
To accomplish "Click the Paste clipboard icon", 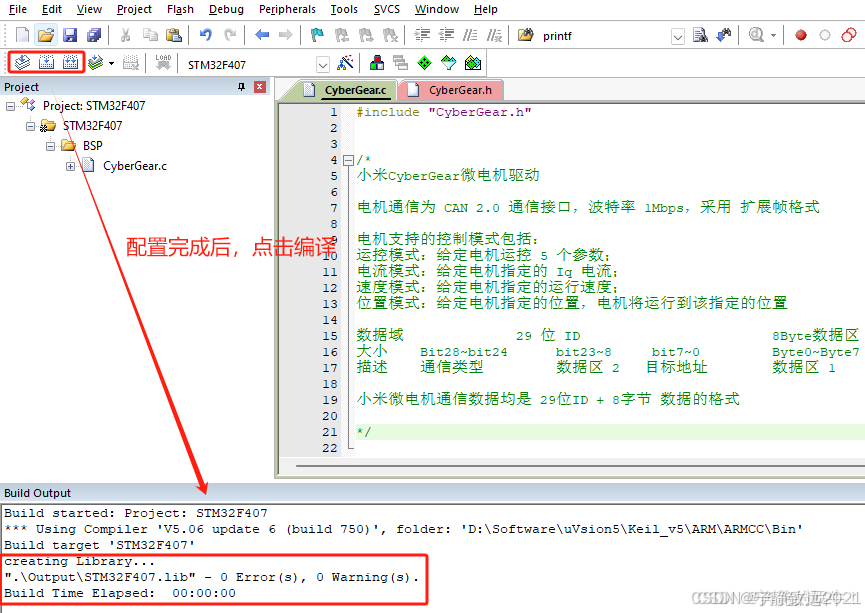I will (x=174, y=35).
